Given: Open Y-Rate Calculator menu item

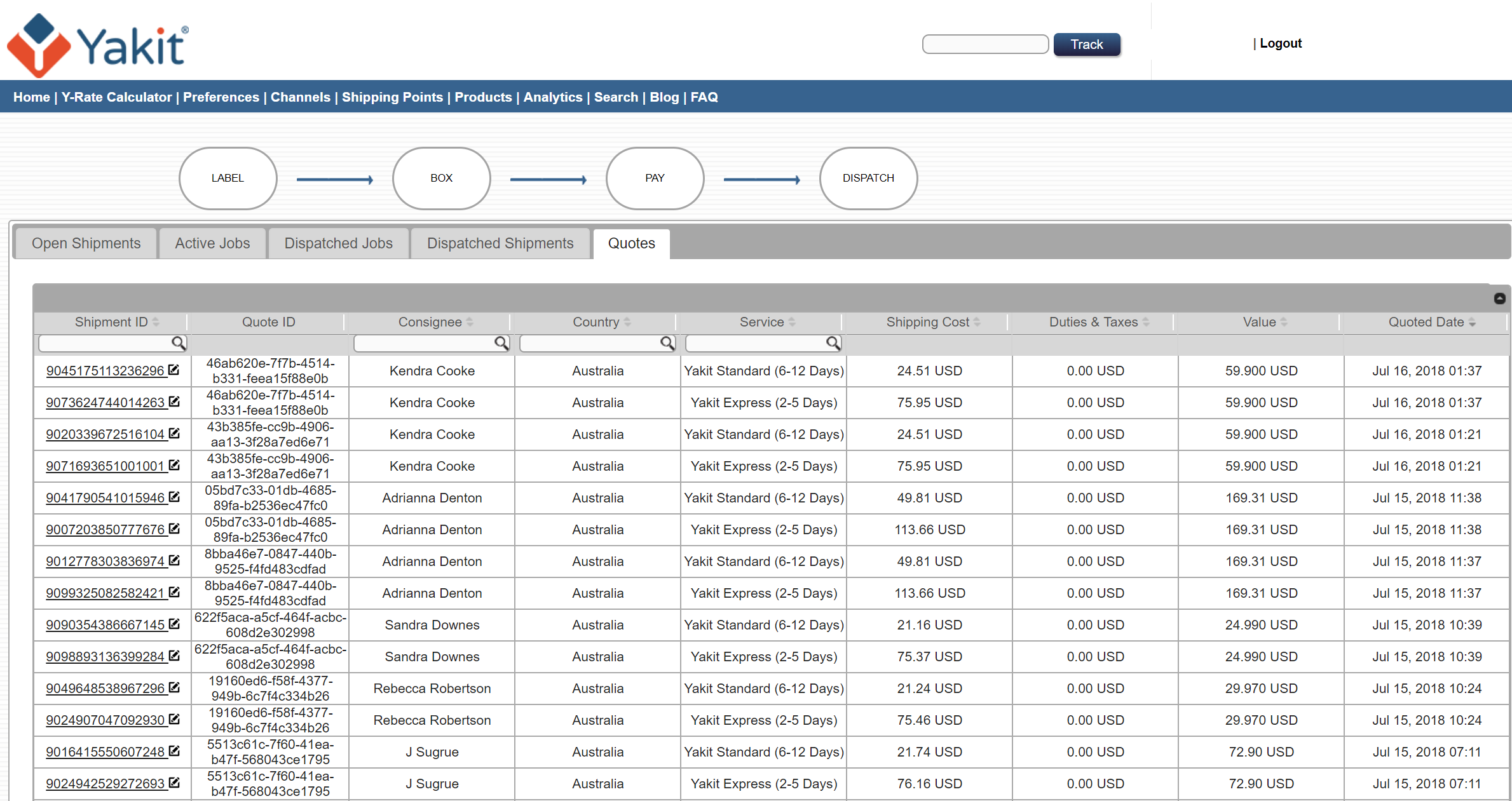Looking at the screenshot, I should (116, 97).
